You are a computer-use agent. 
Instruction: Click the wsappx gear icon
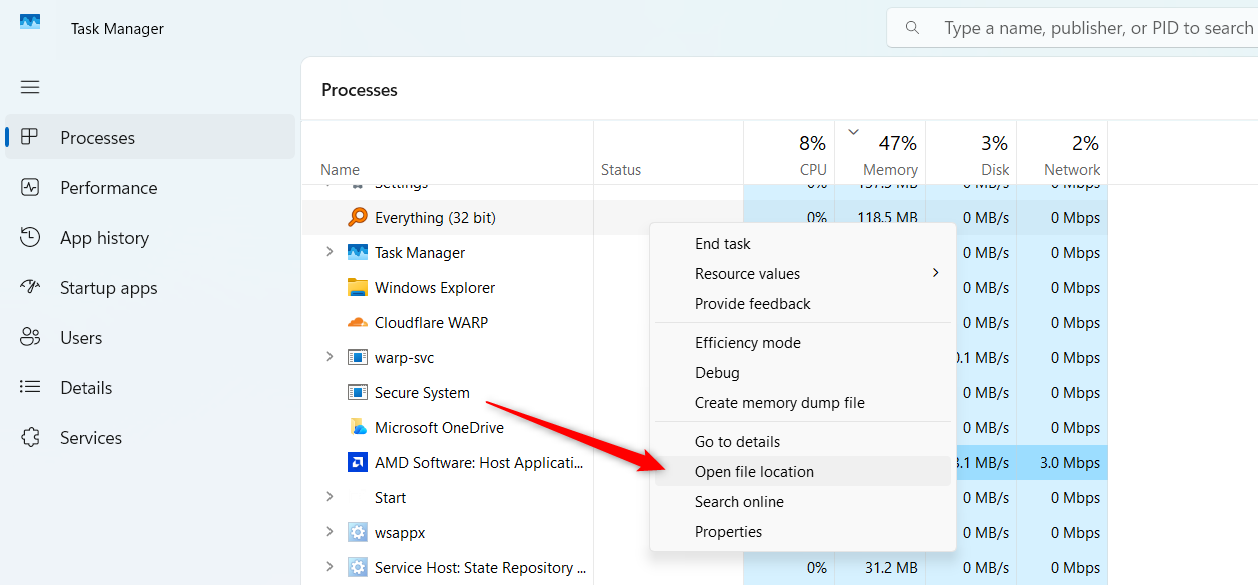[x=358, y=532]
